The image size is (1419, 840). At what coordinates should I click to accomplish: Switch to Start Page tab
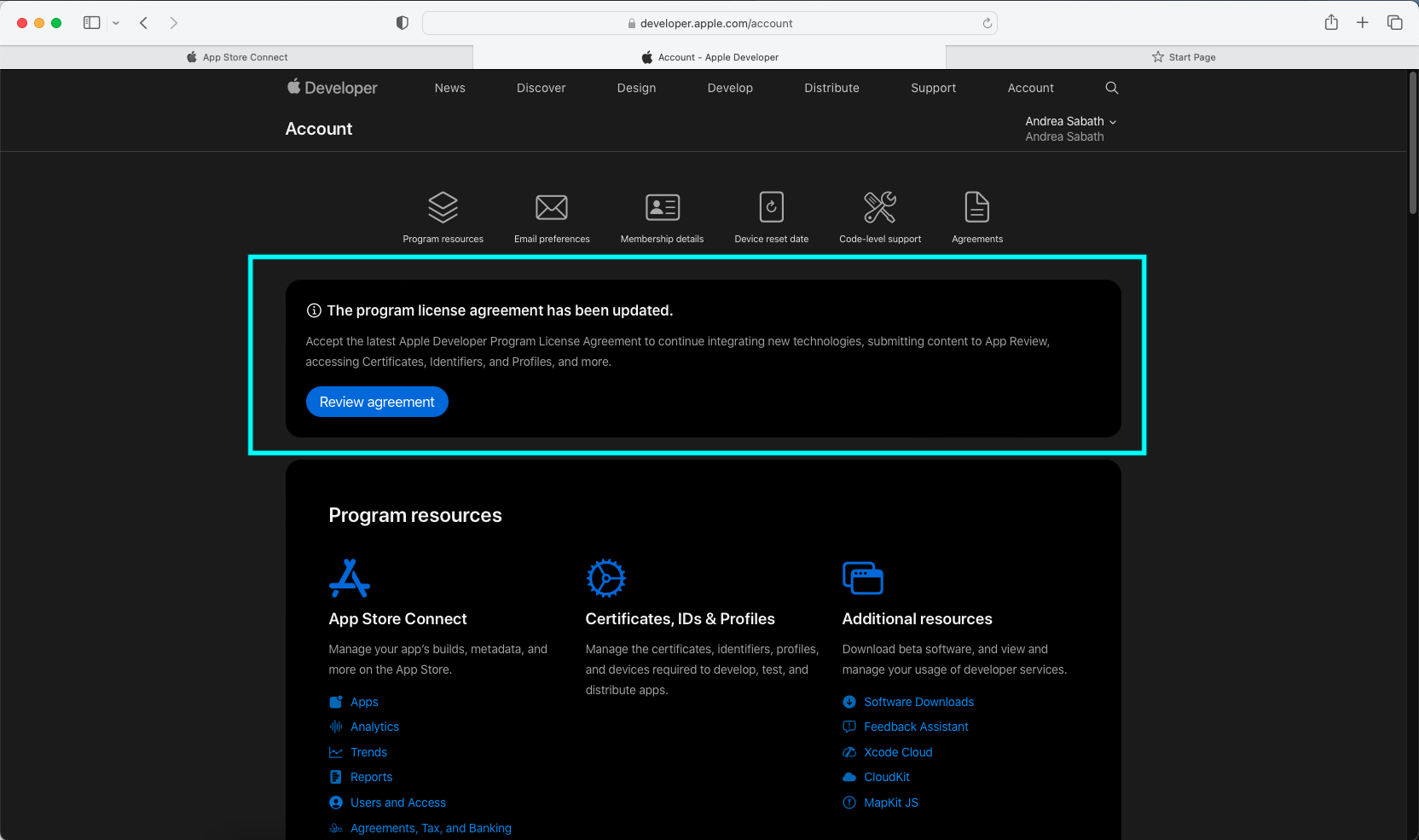[1183, 57]
